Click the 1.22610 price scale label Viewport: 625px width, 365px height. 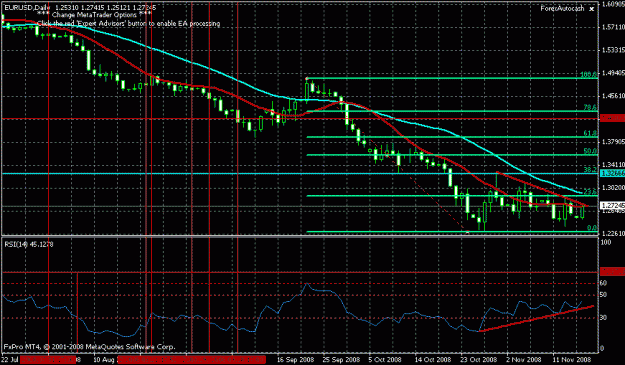coord(613,234)
